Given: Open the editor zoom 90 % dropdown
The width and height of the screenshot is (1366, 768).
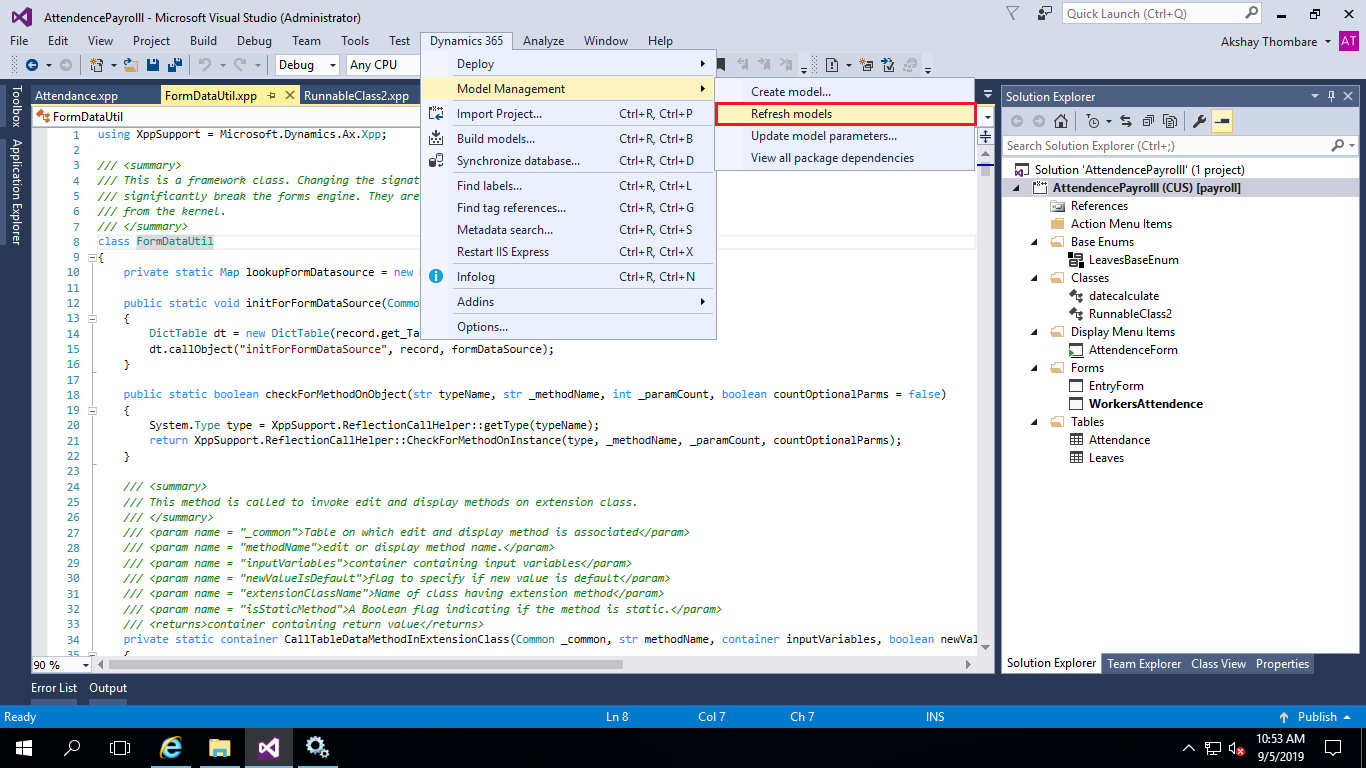Looking at the screenshot, I should point(61,665).
